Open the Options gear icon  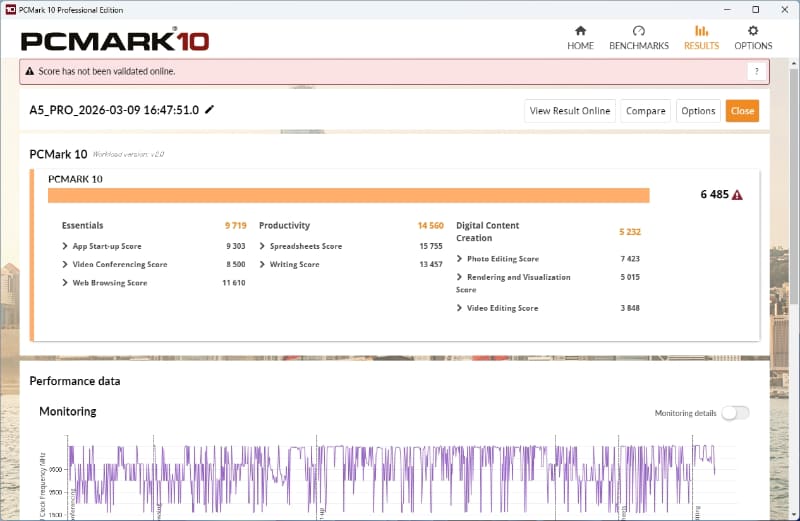pyautogui.click(x=753, y=31)
